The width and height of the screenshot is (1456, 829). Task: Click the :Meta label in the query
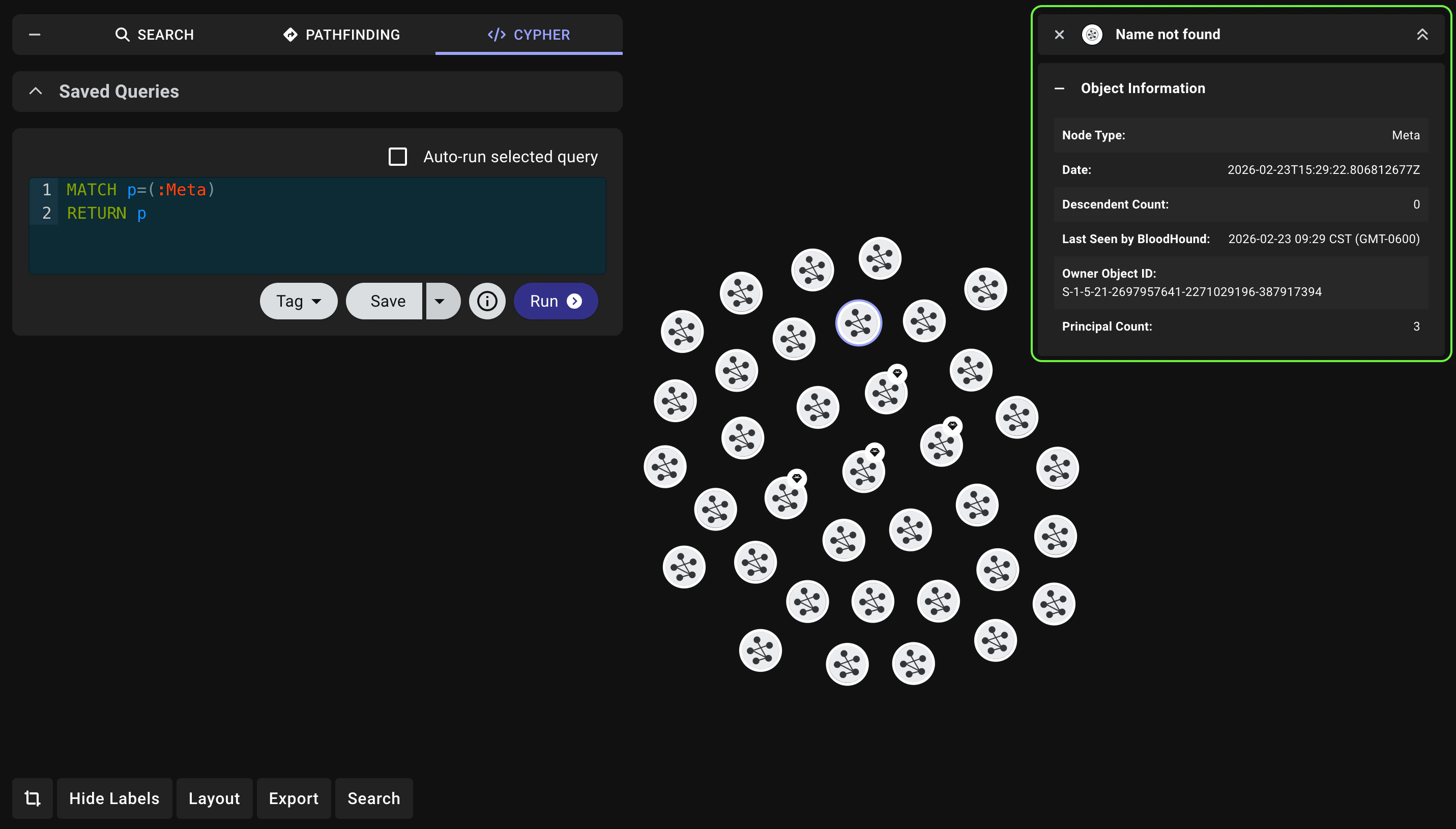tap(182, 190)
